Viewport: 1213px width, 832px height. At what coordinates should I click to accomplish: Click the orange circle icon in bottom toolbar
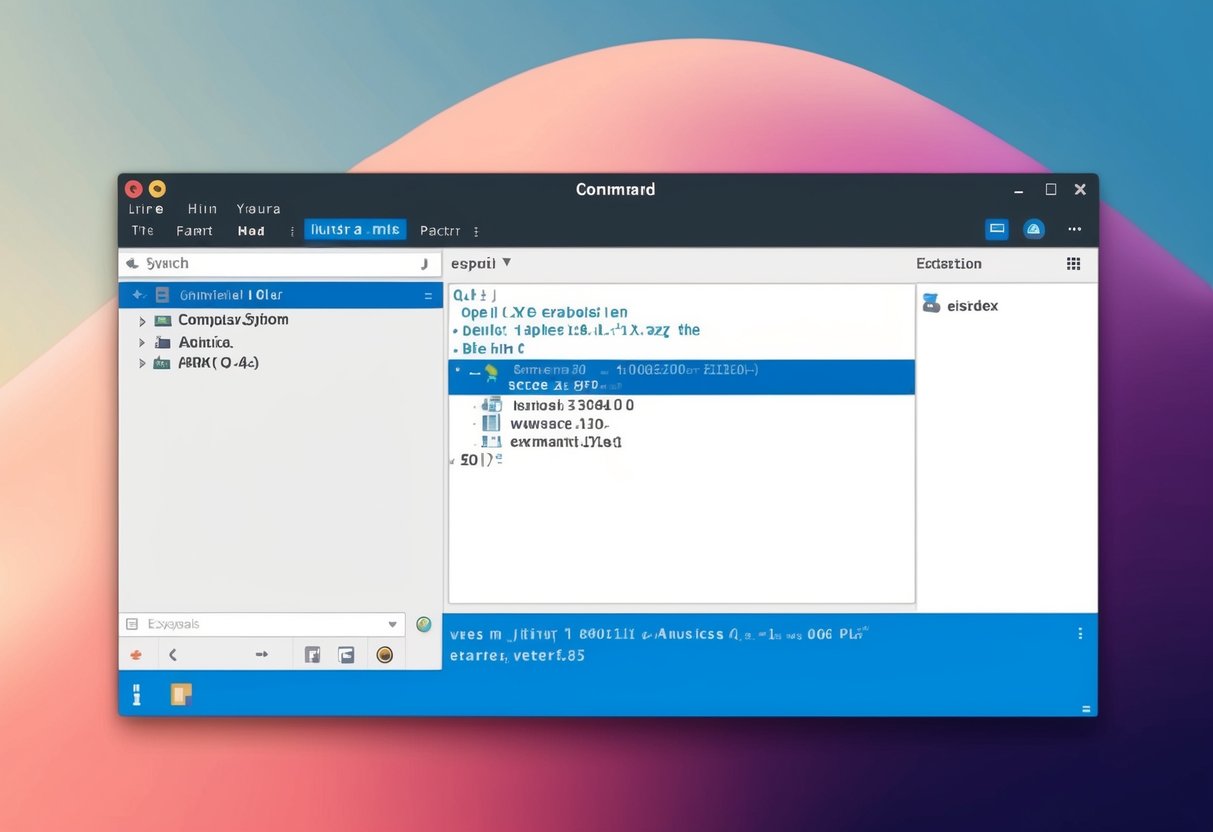[385, 654]
